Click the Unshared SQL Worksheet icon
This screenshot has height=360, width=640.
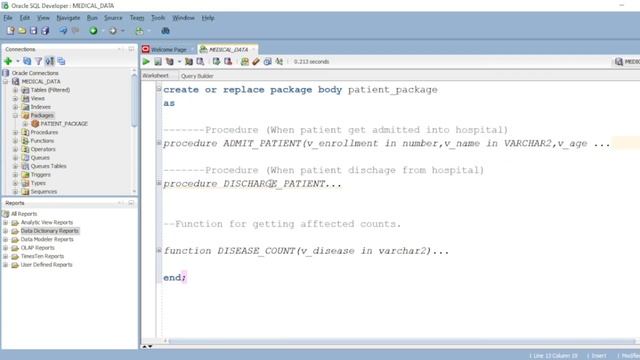(x=244, y=62)
